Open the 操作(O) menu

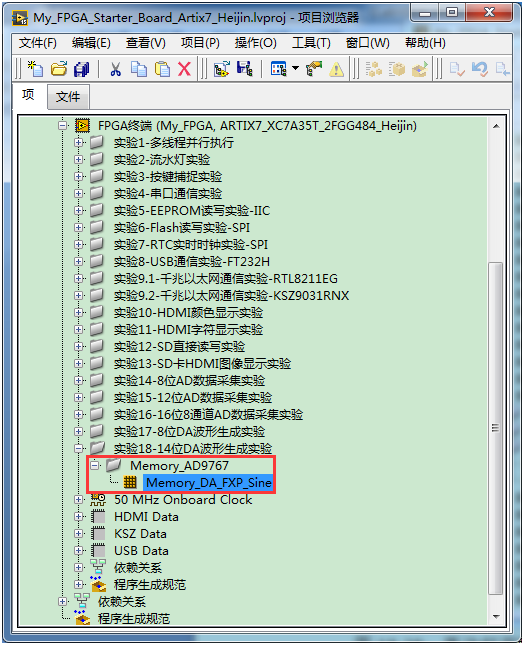tap(255, 43)
